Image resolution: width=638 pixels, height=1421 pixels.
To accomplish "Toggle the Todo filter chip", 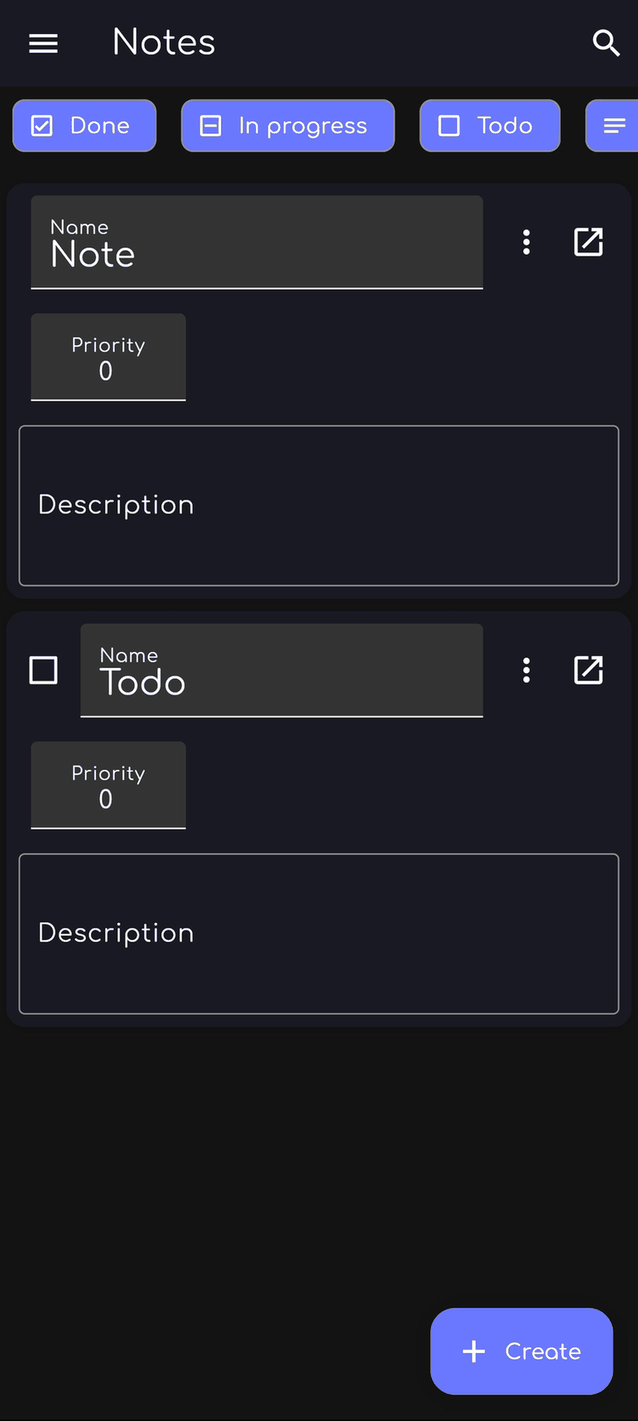I will (489, 126).
